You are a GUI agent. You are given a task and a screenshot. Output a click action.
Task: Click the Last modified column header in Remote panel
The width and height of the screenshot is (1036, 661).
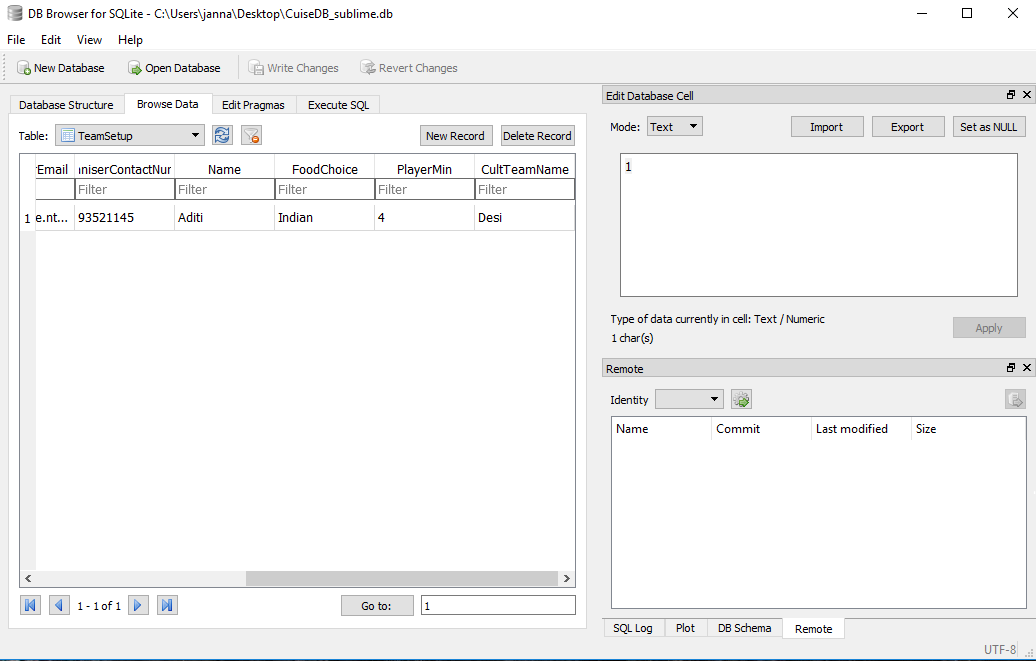pos(861,428)
